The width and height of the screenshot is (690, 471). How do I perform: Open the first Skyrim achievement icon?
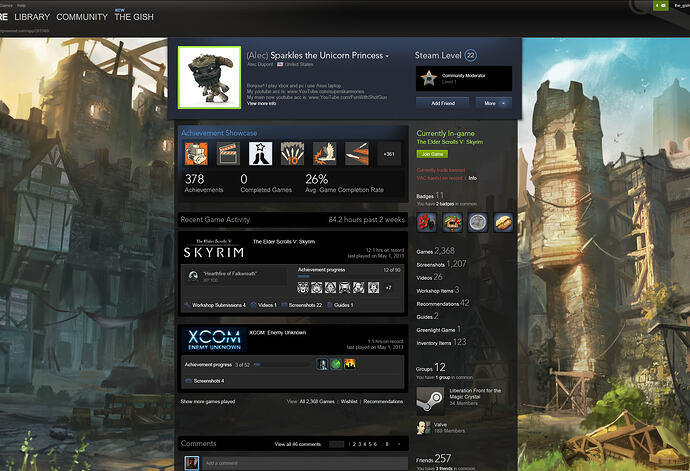[303, 288]
